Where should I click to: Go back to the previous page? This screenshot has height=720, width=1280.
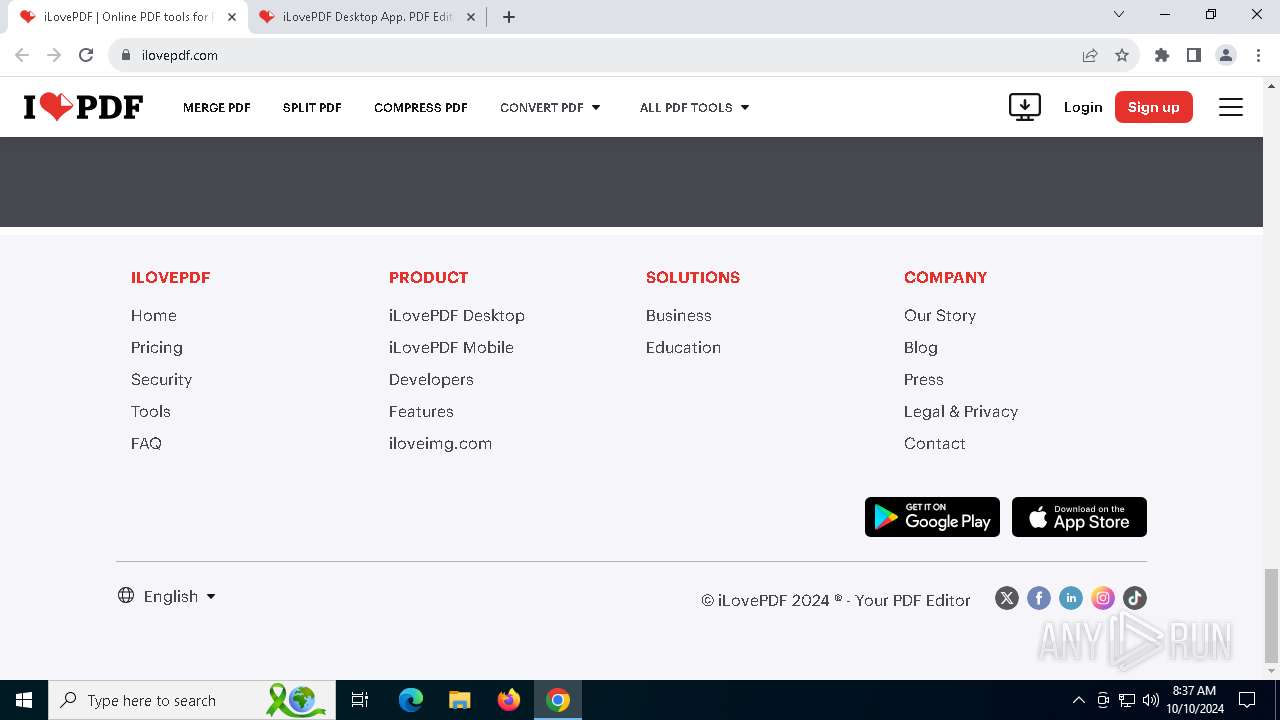coord(22,55)
